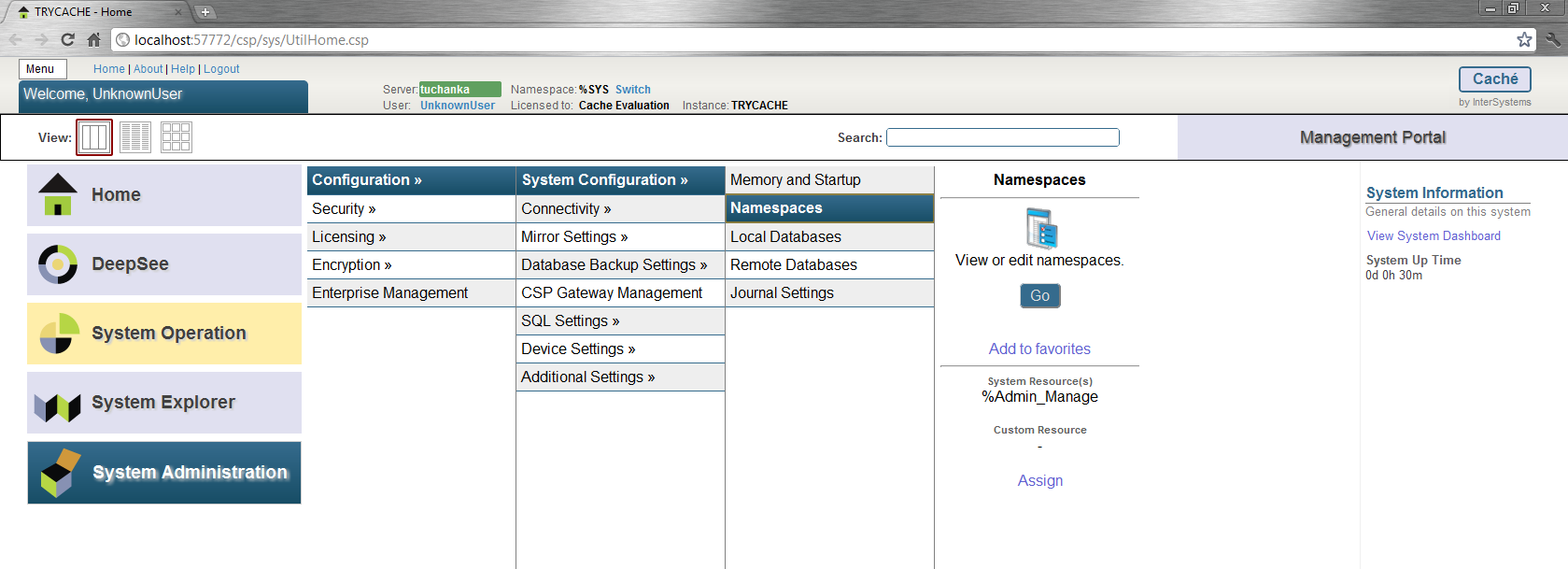Expand the SQL Settings submenu
Viewport: 1568px width, 569px height.
point(570,321)
